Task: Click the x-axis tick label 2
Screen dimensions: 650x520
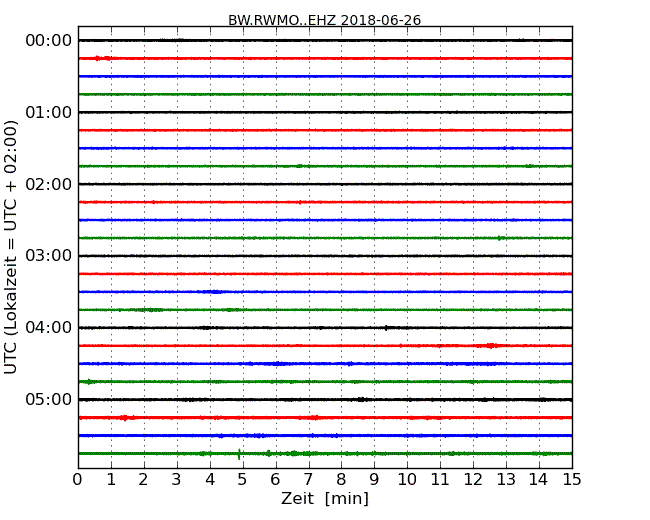Action: point(143,480)
